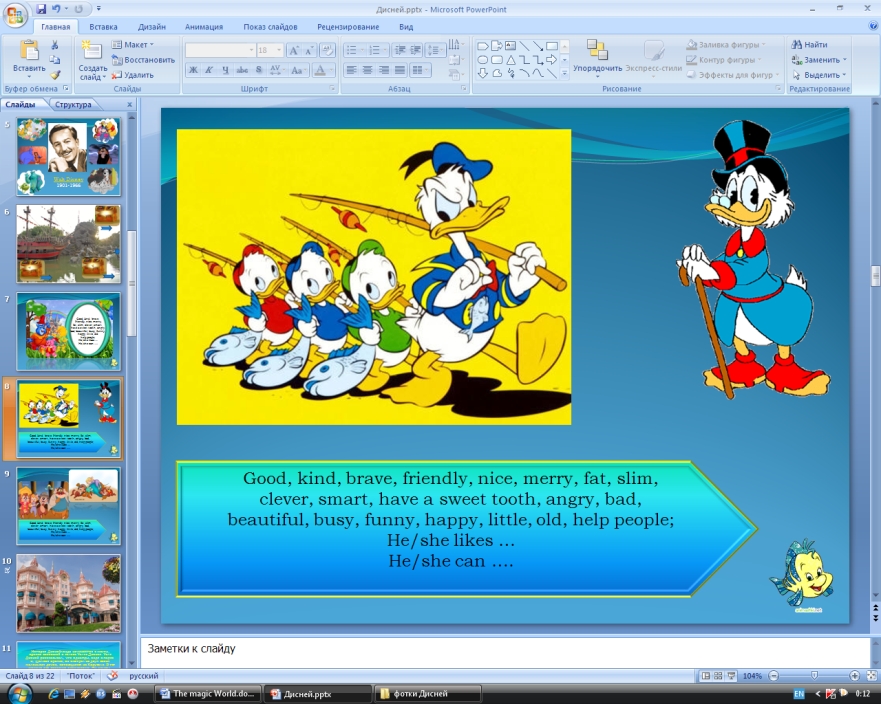The image size is (881, 704).
Task: Toggle strikethrough formatting
Action: (242, 70)
